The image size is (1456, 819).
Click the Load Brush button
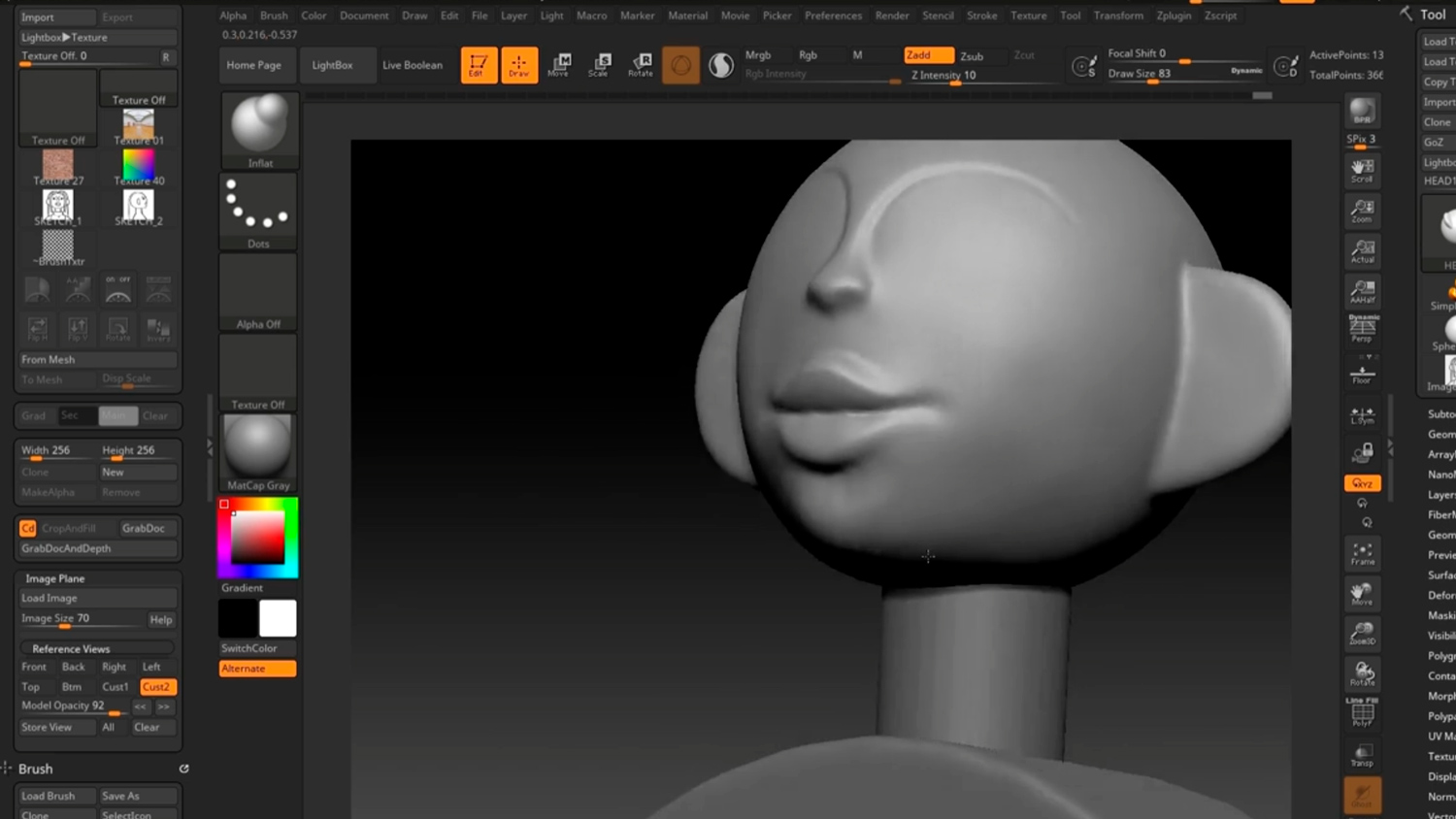click(x=56, y=796)
